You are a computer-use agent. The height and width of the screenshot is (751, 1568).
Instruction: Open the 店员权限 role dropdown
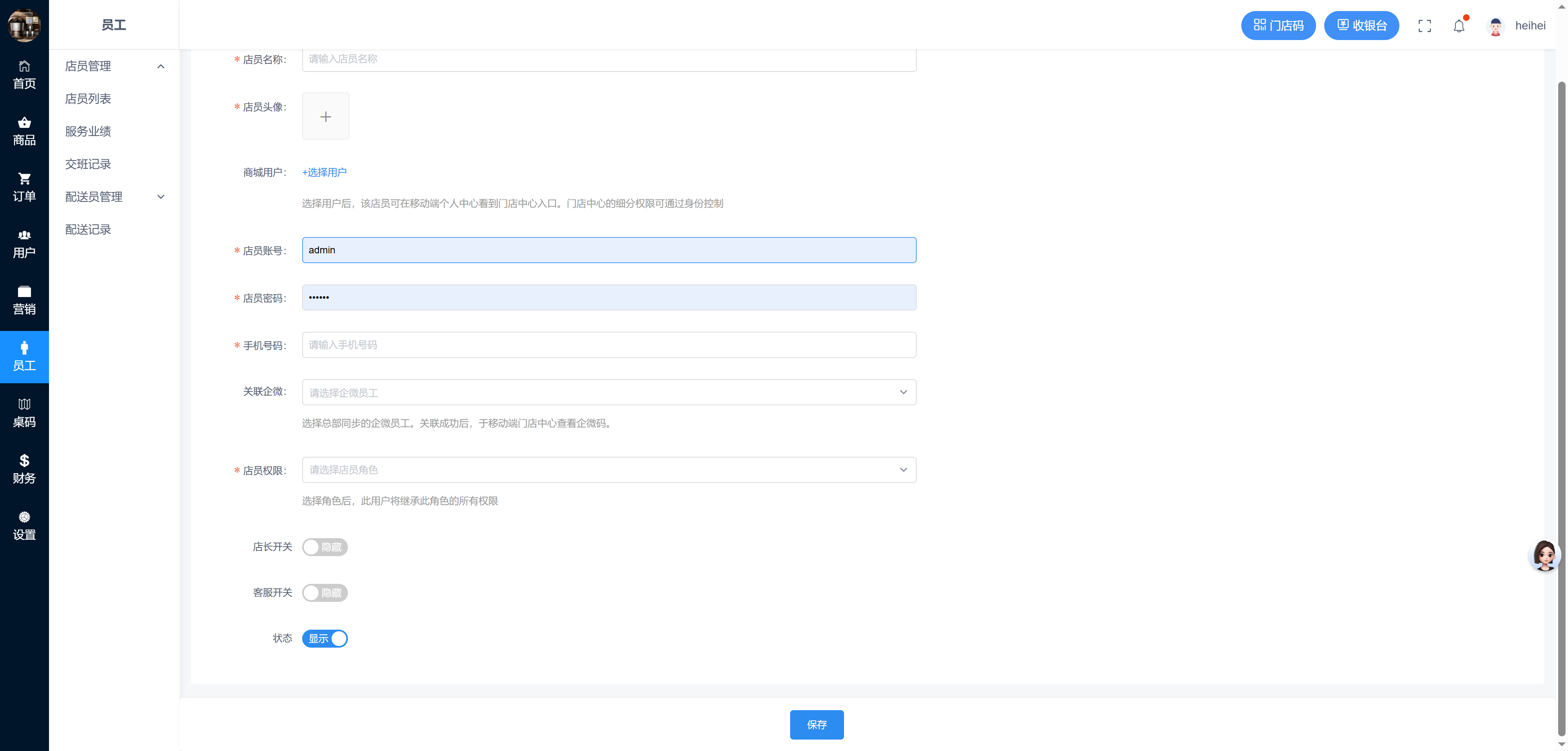tap(609, 469)
